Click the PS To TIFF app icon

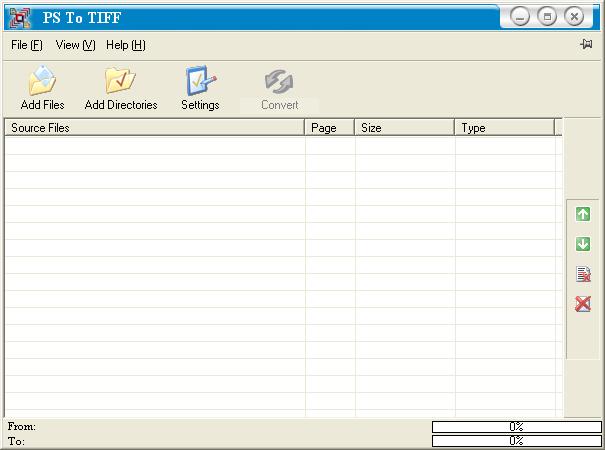click(x=20, y=17)
